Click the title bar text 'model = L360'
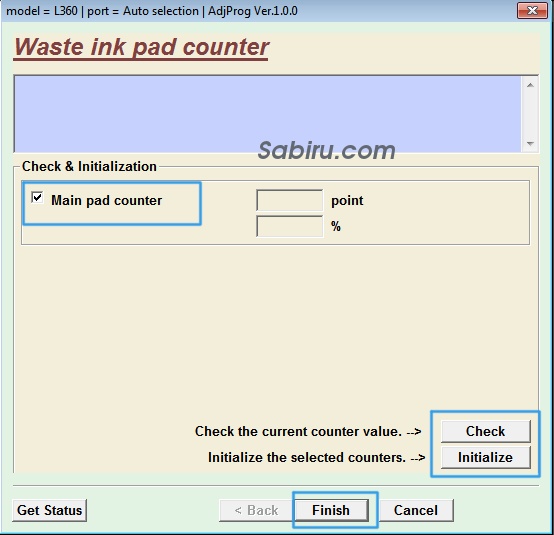The image size is (554, 535). coord(42,11)
